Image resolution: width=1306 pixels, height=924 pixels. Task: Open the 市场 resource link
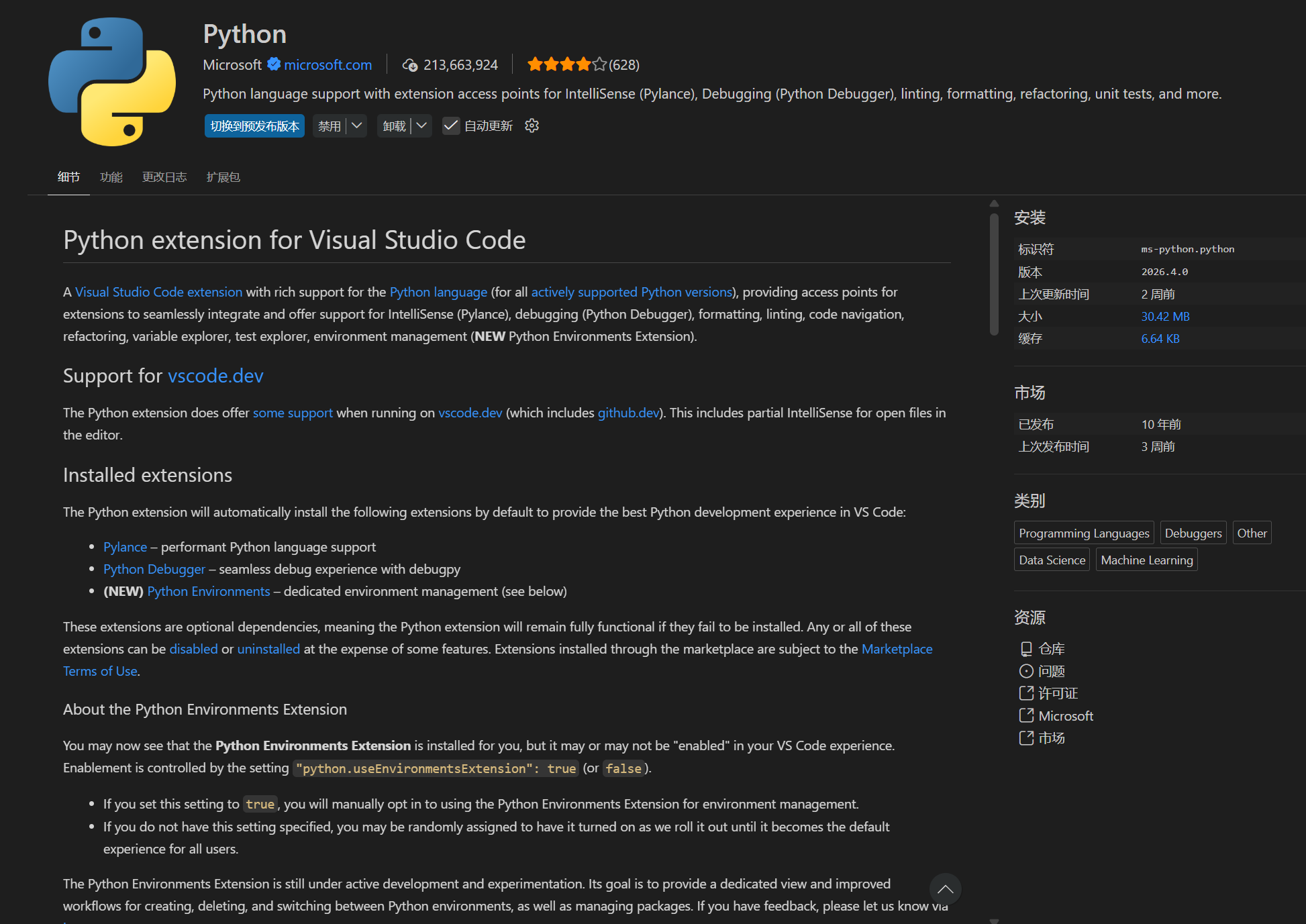pos(1052,738)
